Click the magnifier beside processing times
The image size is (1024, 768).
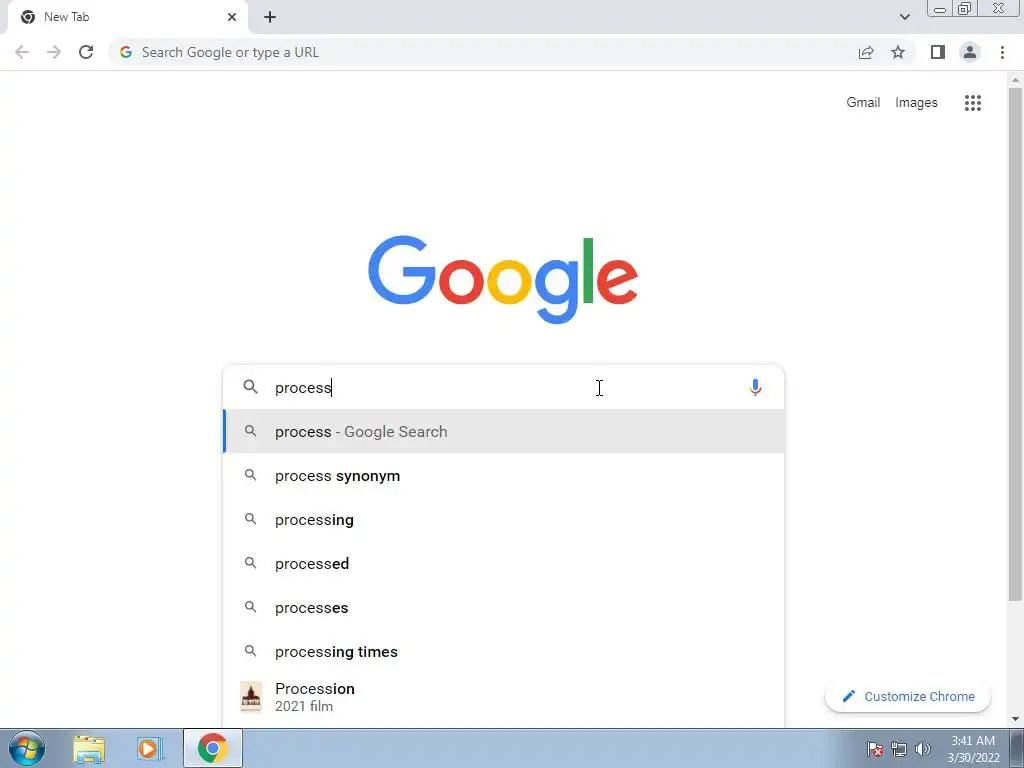250,651
